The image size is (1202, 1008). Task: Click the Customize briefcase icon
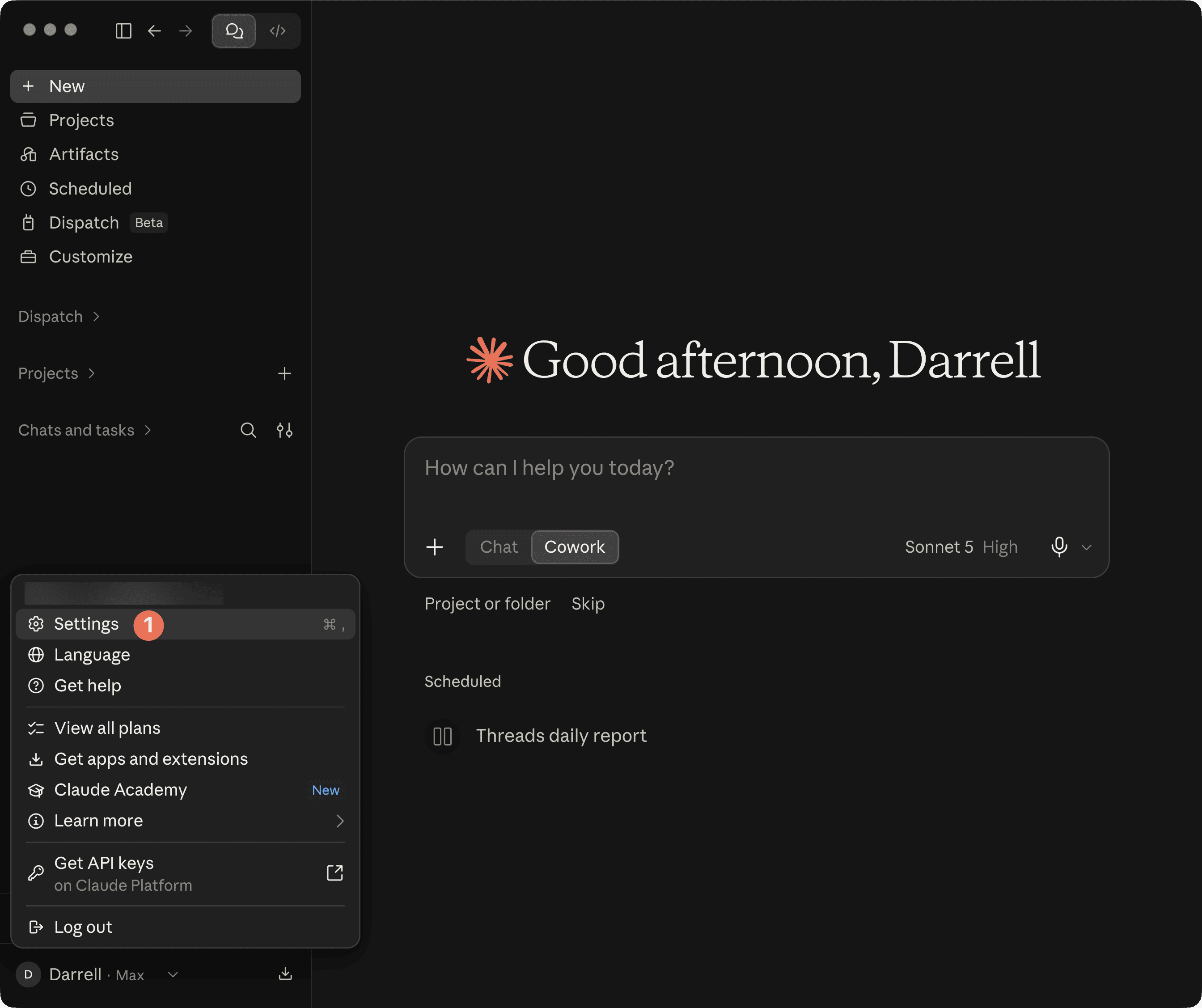click(x=28, y=257)
